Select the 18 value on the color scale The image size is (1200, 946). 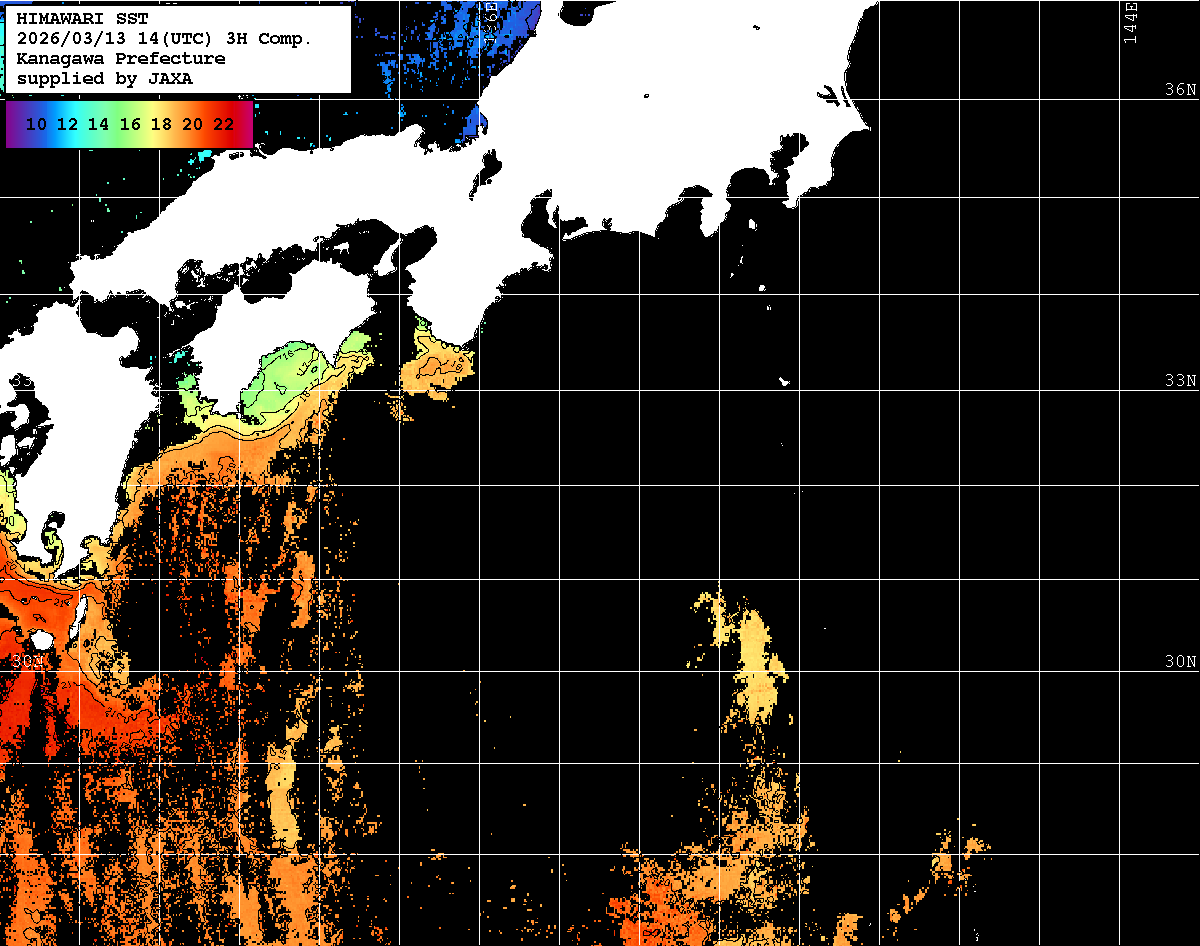161,125
